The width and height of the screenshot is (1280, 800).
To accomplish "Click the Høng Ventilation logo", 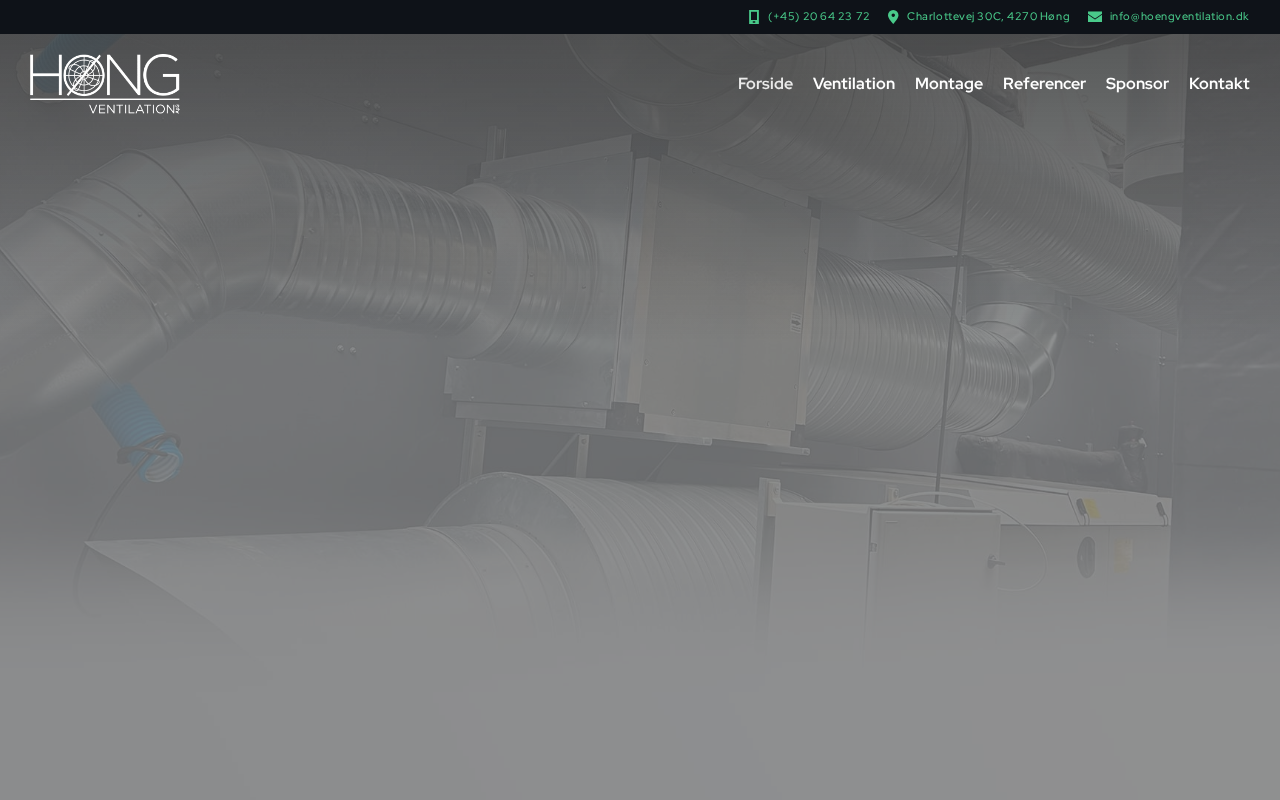I will point(105,84).
